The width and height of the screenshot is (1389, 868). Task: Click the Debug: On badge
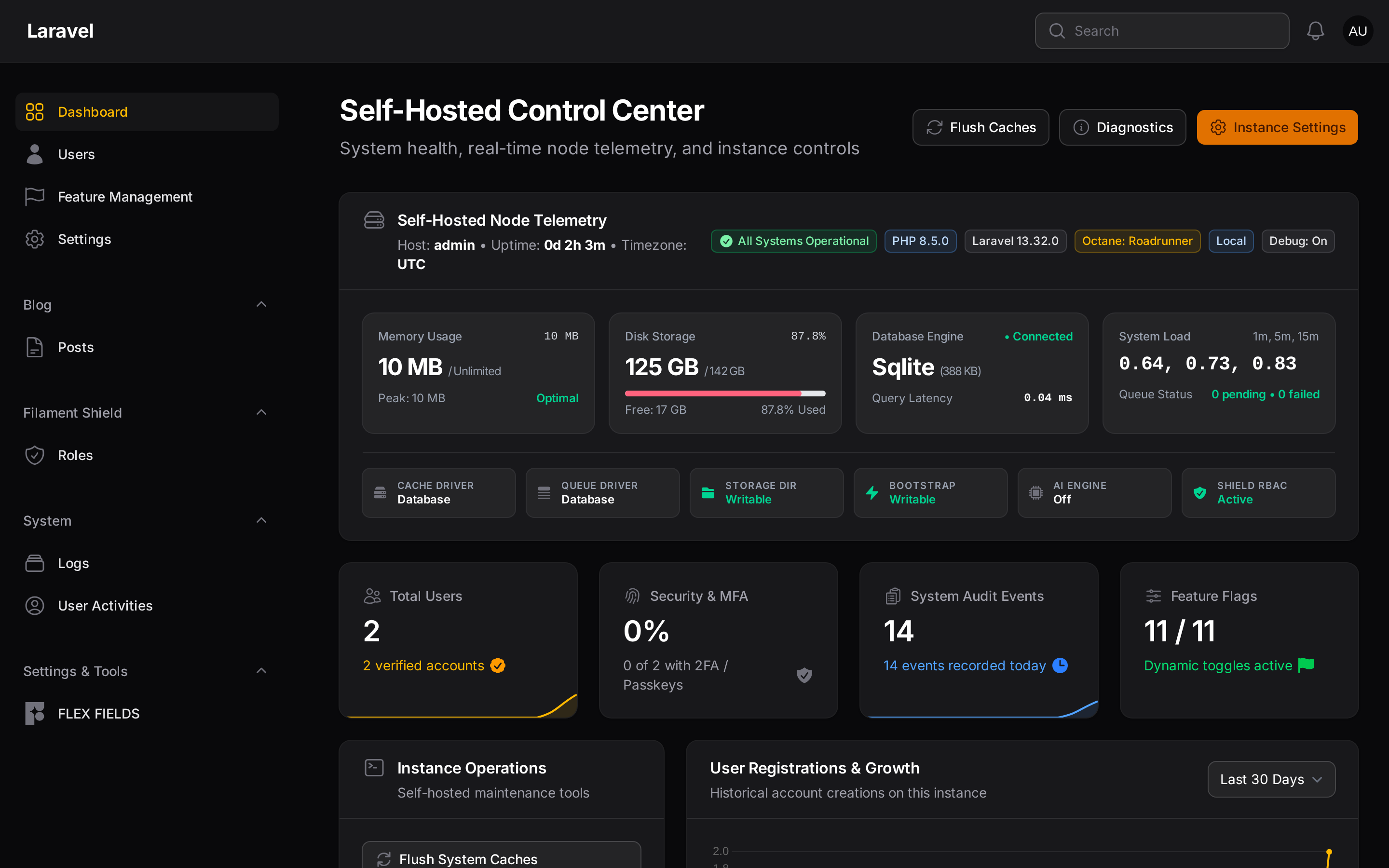[x=1298, y=241]
